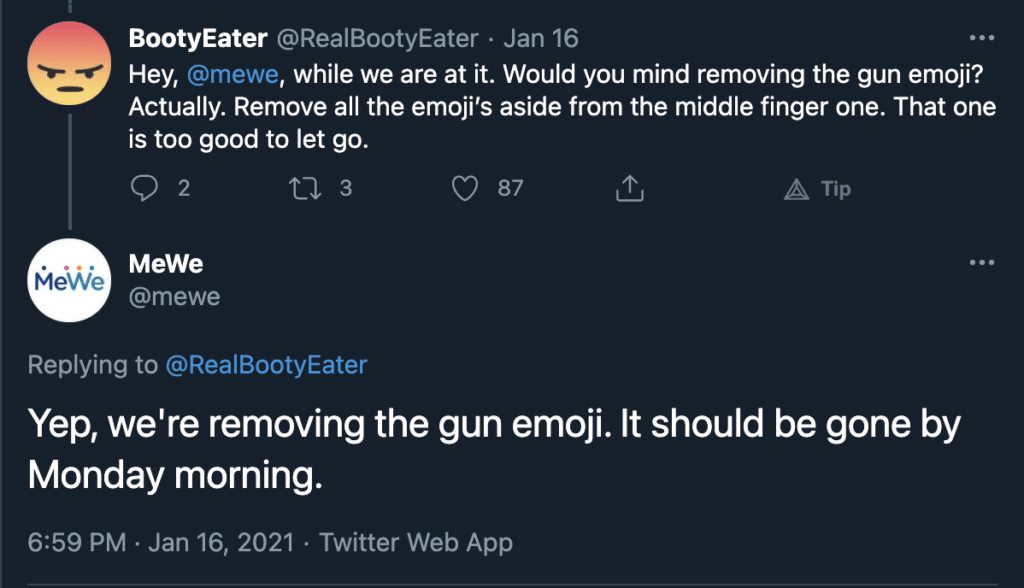
Task: Open BootyEater display name profile
Action: coord(198,39)
